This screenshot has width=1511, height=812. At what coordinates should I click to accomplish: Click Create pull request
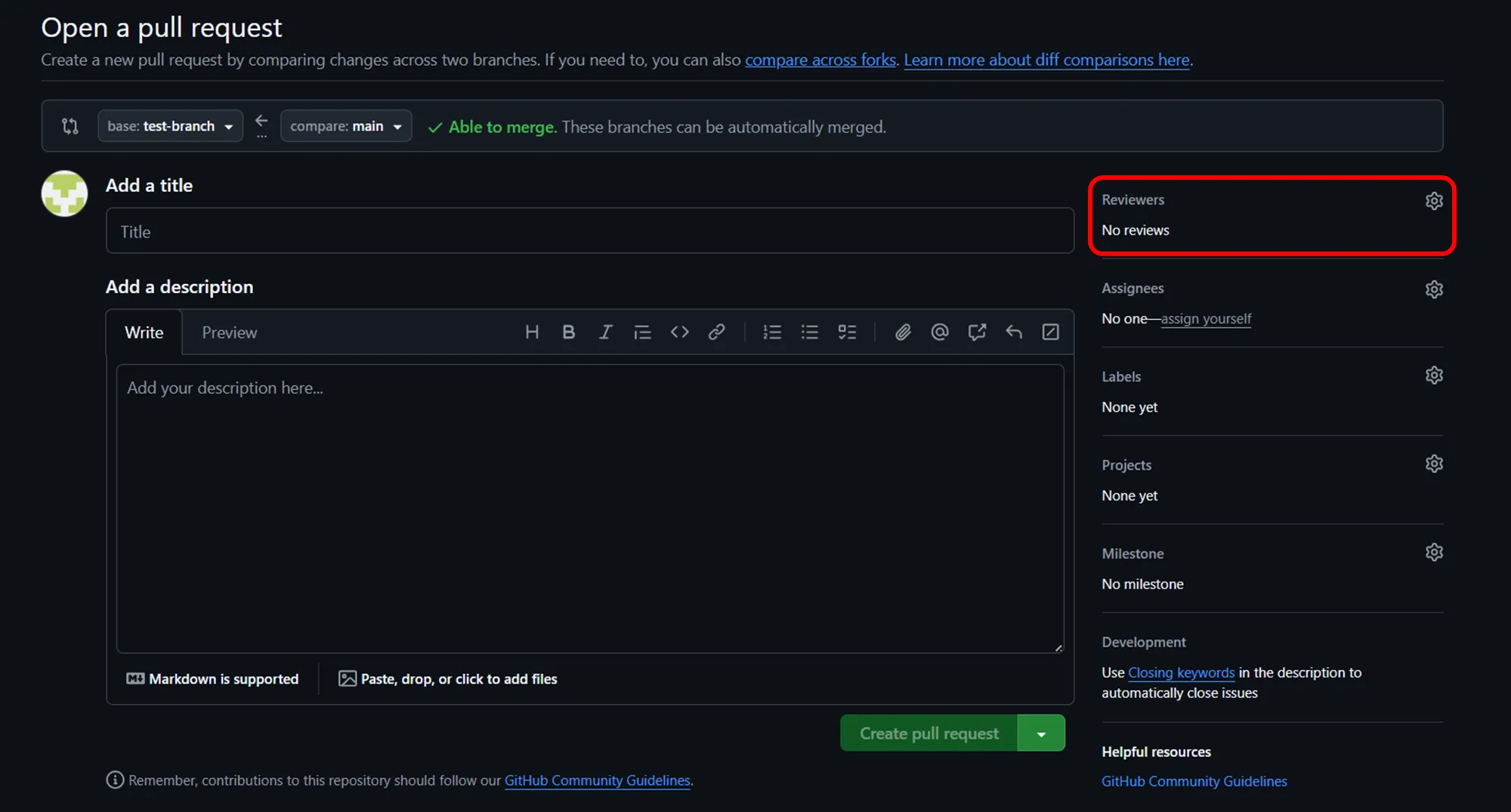tap(929, 733)
